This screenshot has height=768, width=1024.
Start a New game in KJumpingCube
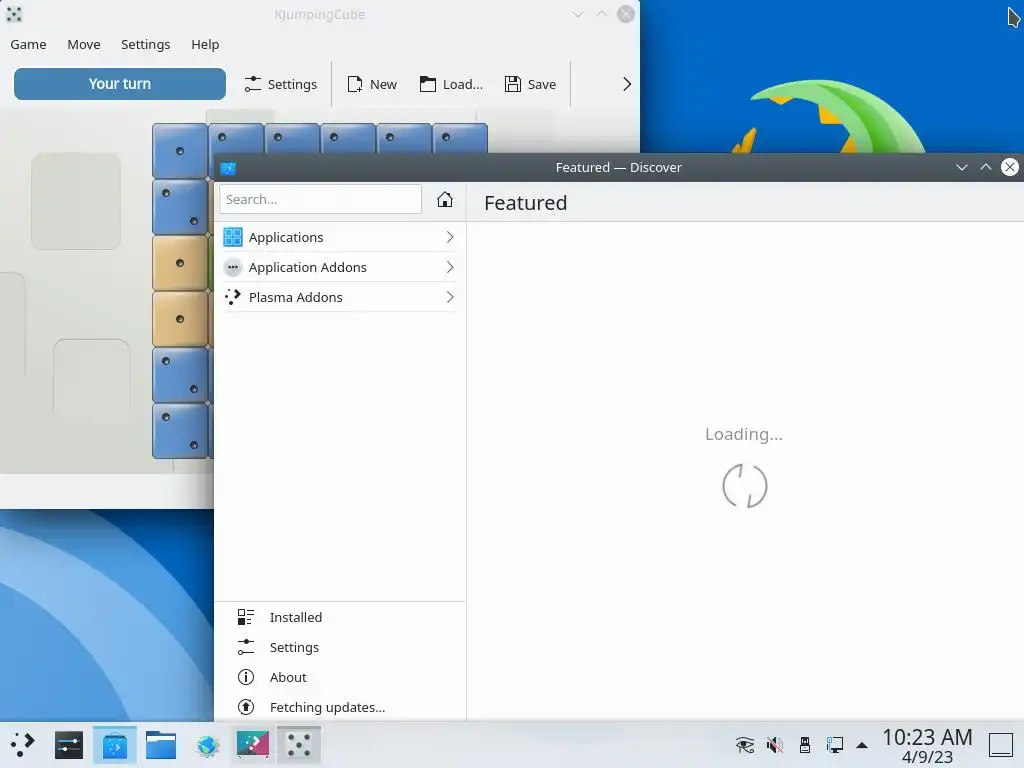372,84
